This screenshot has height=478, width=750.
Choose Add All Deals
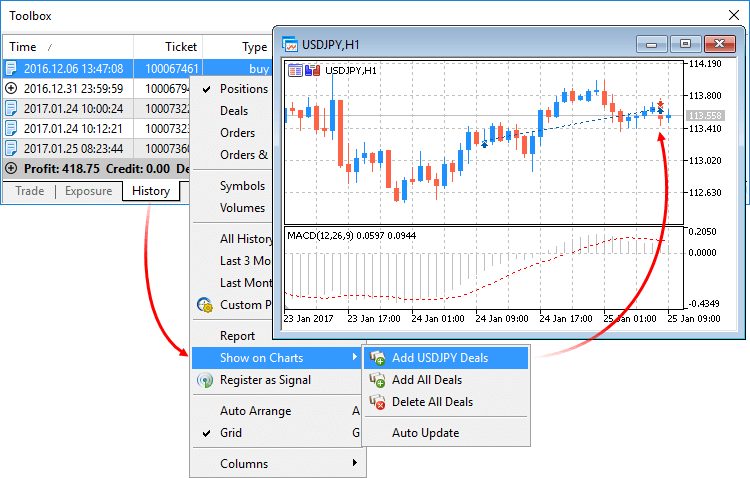click(446, 380)
